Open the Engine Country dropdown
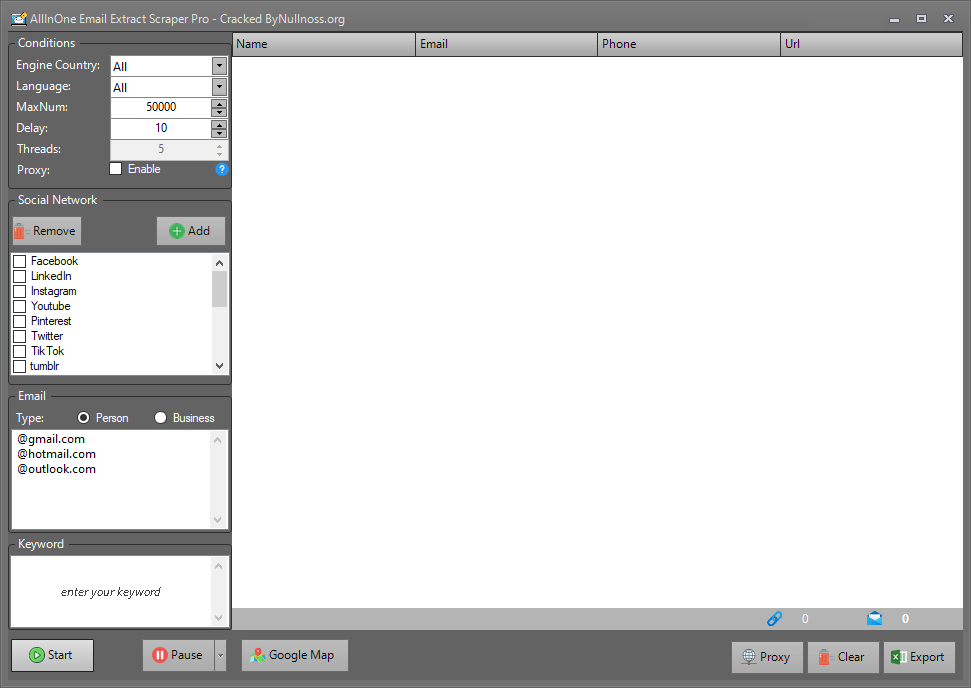 (219, 66)
